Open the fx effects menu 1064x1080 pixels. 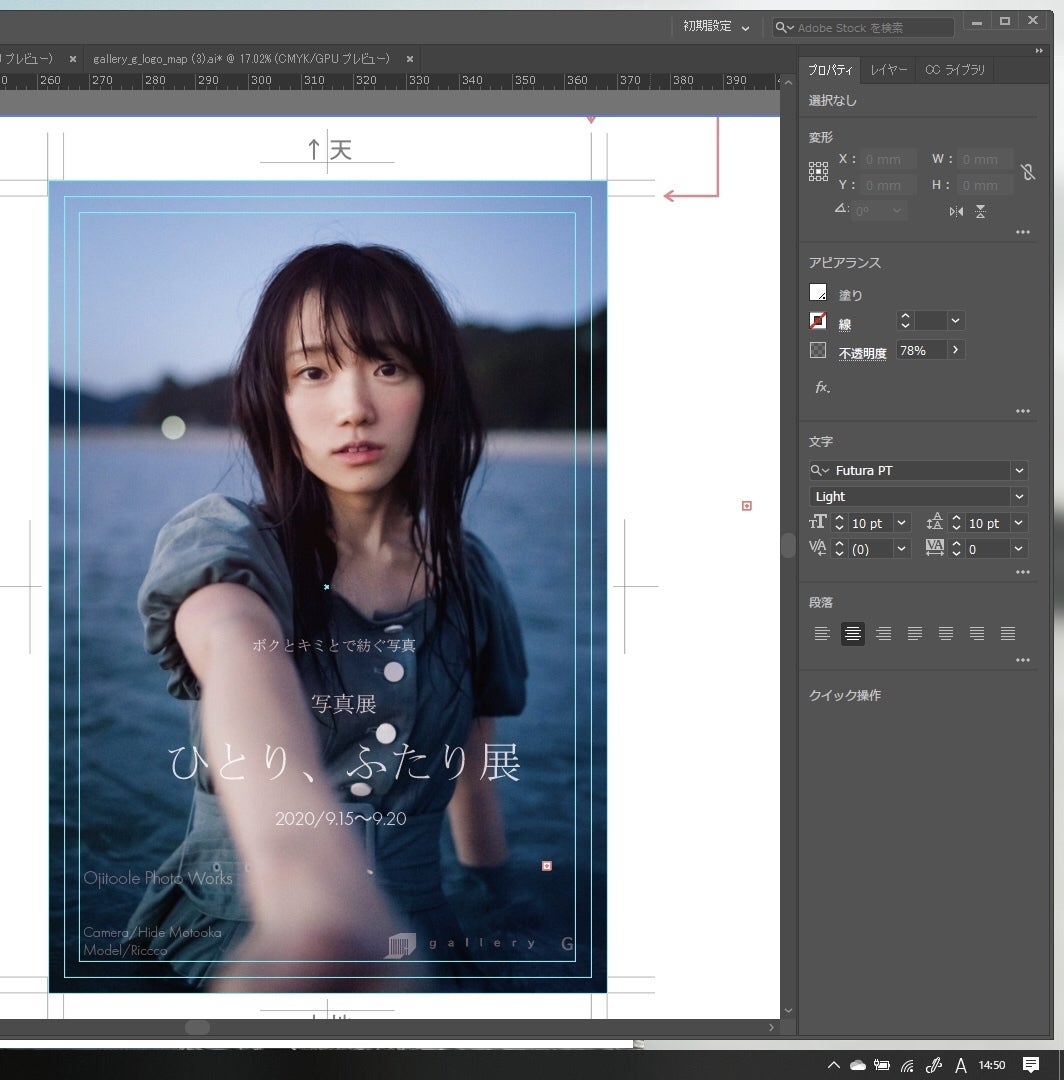click(822, 387)
